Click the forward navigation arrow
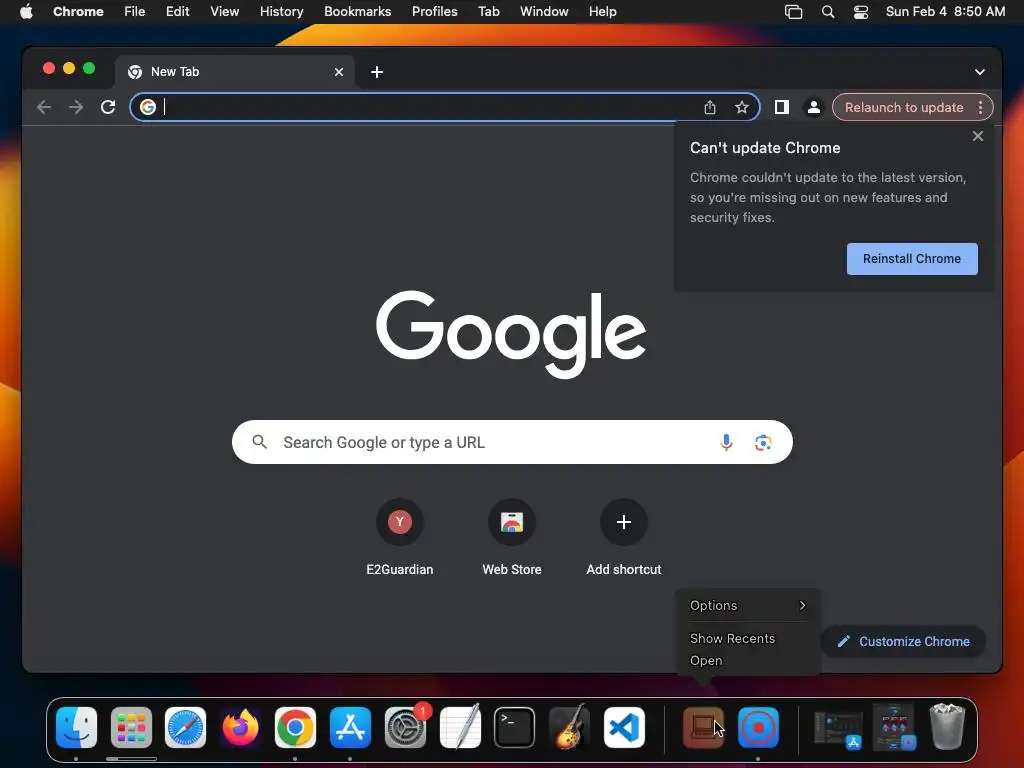 pos(76,107)
